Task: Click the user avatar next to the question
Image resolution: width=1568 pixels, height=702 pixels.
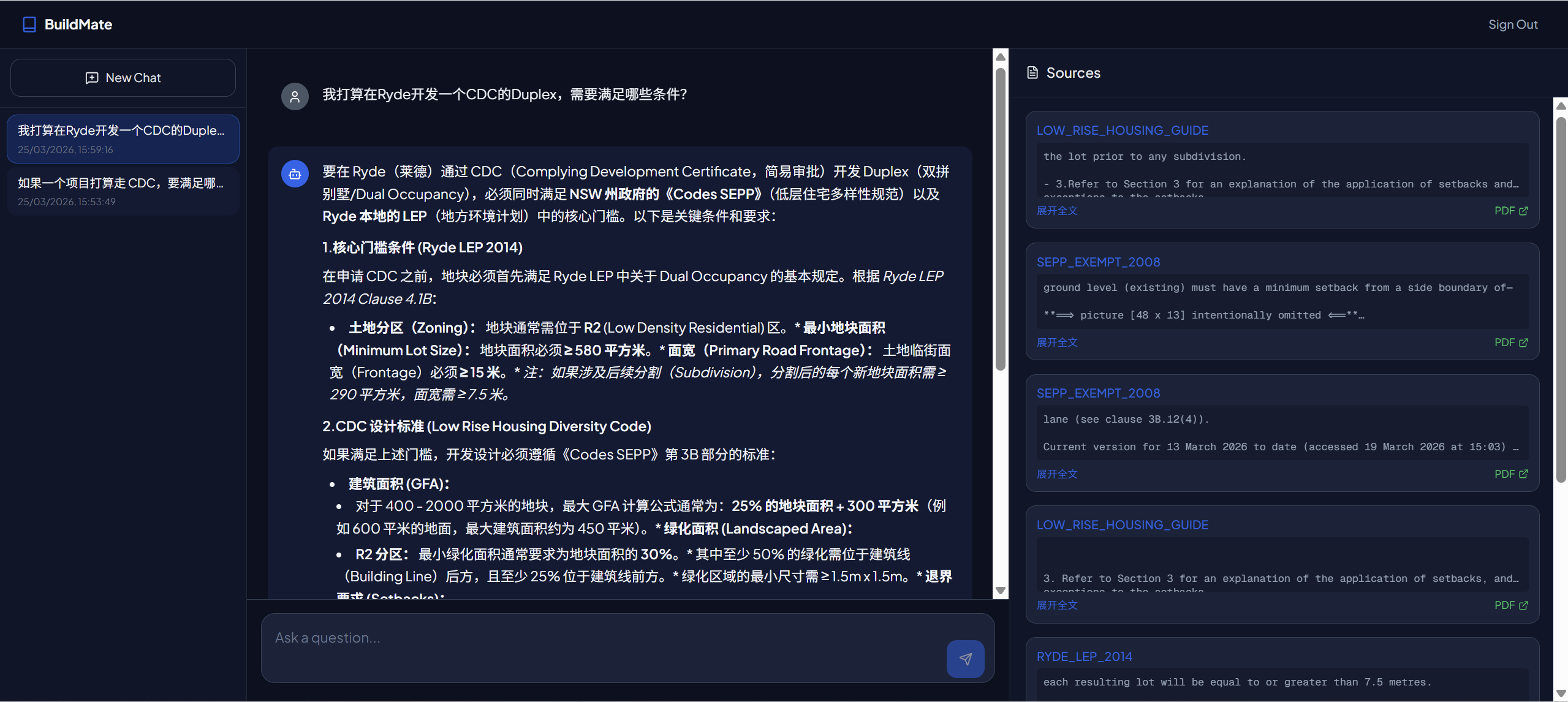Action: point(295,96)
